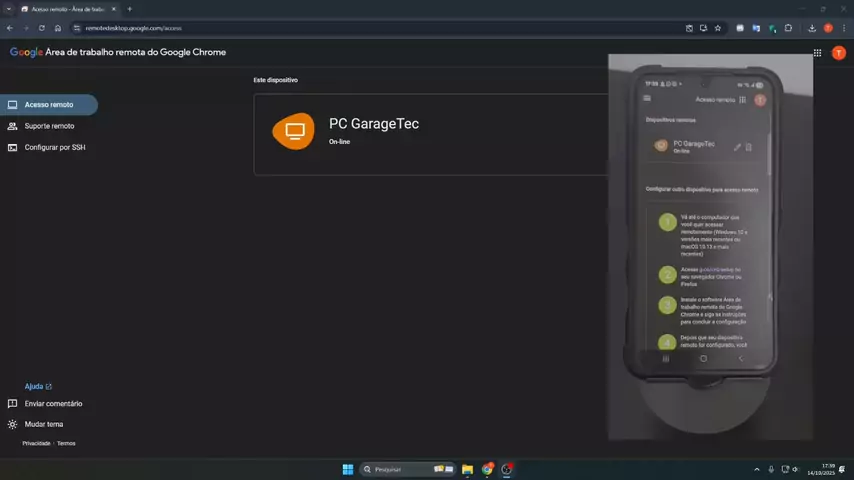This screenshot has height=480, width=854.
Task: Toggle theme with Mudar tema
Action: [43, 424]
